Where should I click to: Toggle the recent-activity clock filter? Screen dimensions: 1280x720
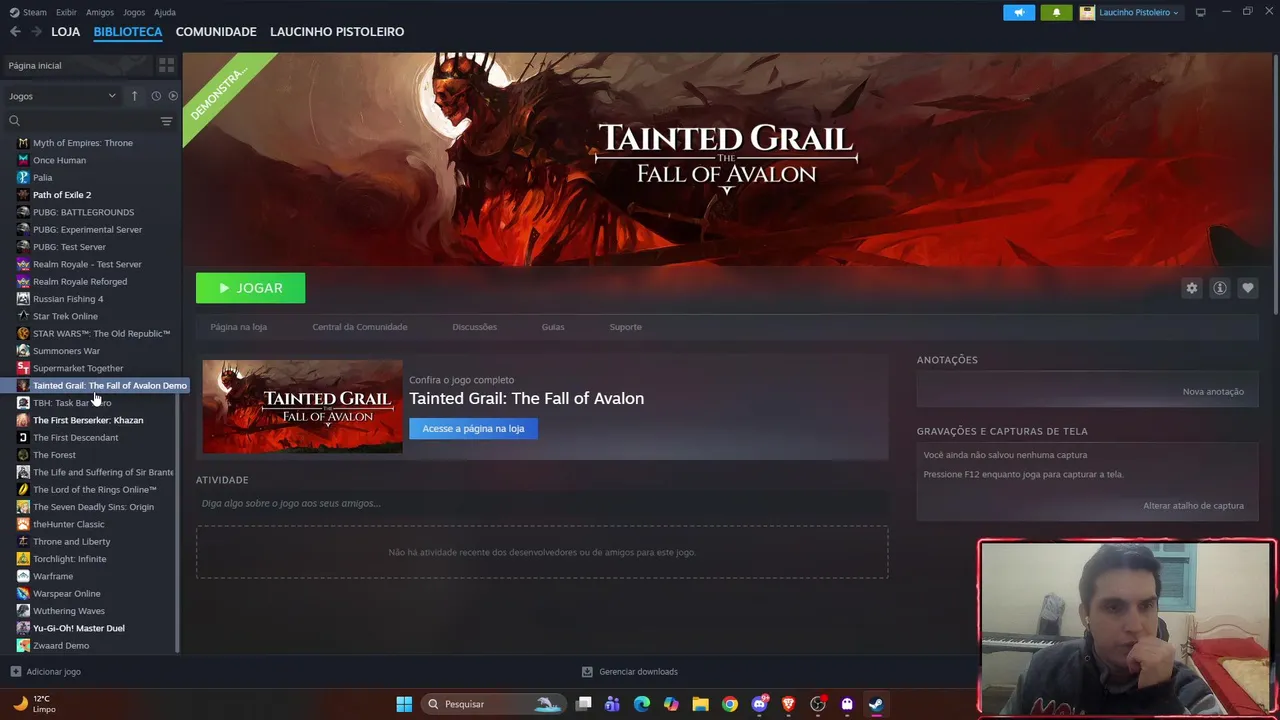(156, 96)
